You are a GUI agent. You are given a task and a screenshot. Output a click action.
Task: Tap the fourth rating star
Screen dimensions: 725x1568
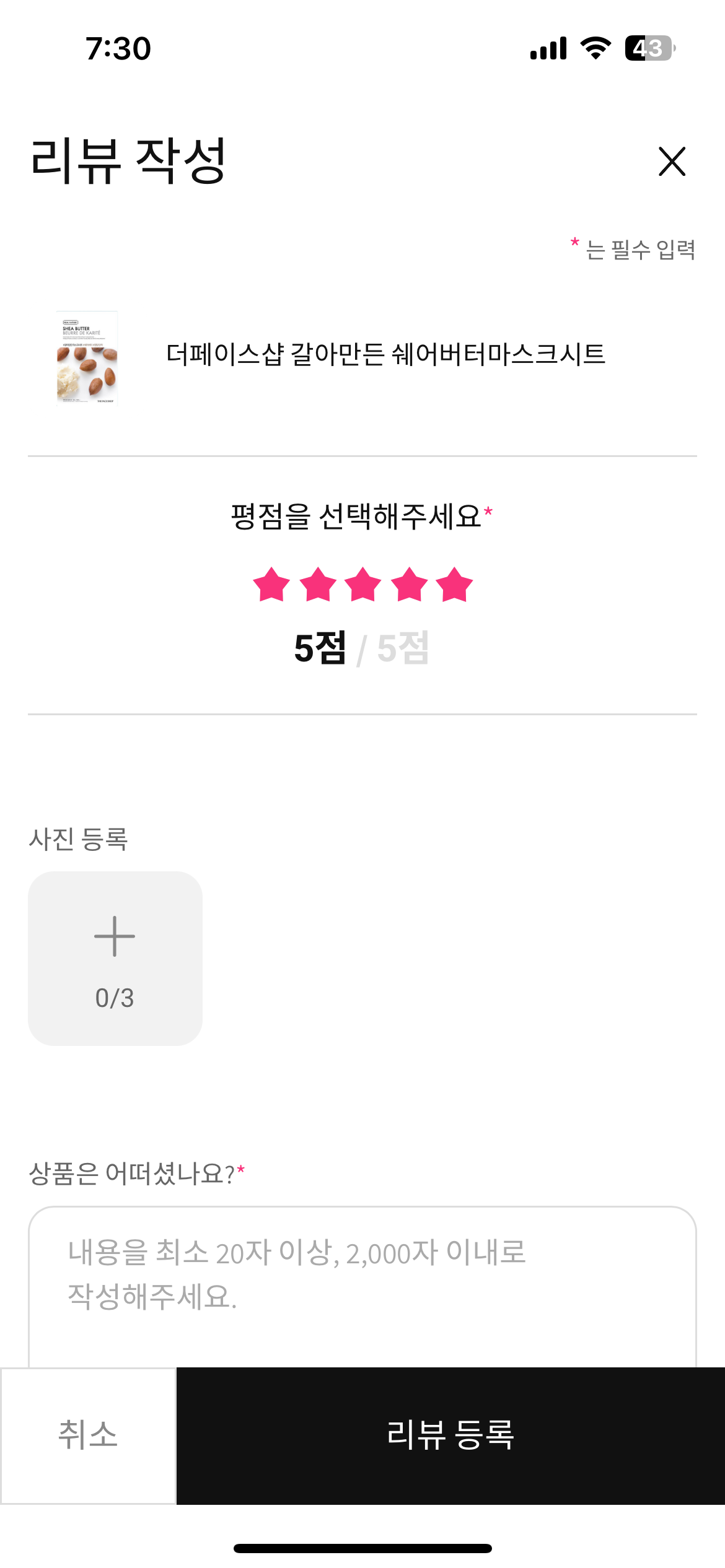(x=409, y=585)
